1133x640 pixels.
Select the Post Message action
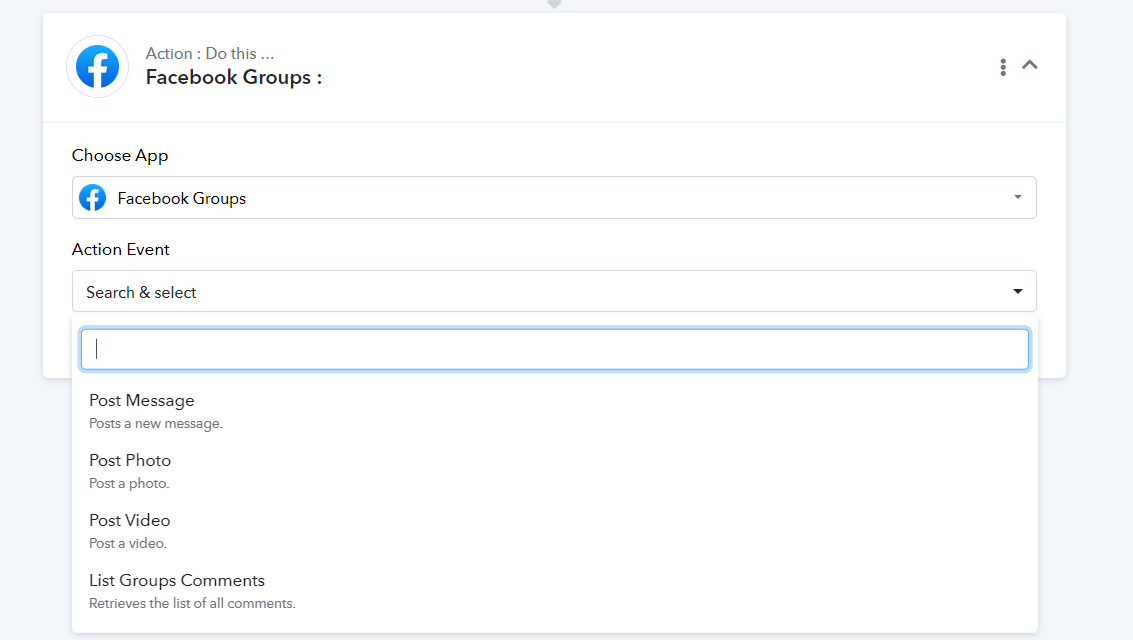pos(142,401)
